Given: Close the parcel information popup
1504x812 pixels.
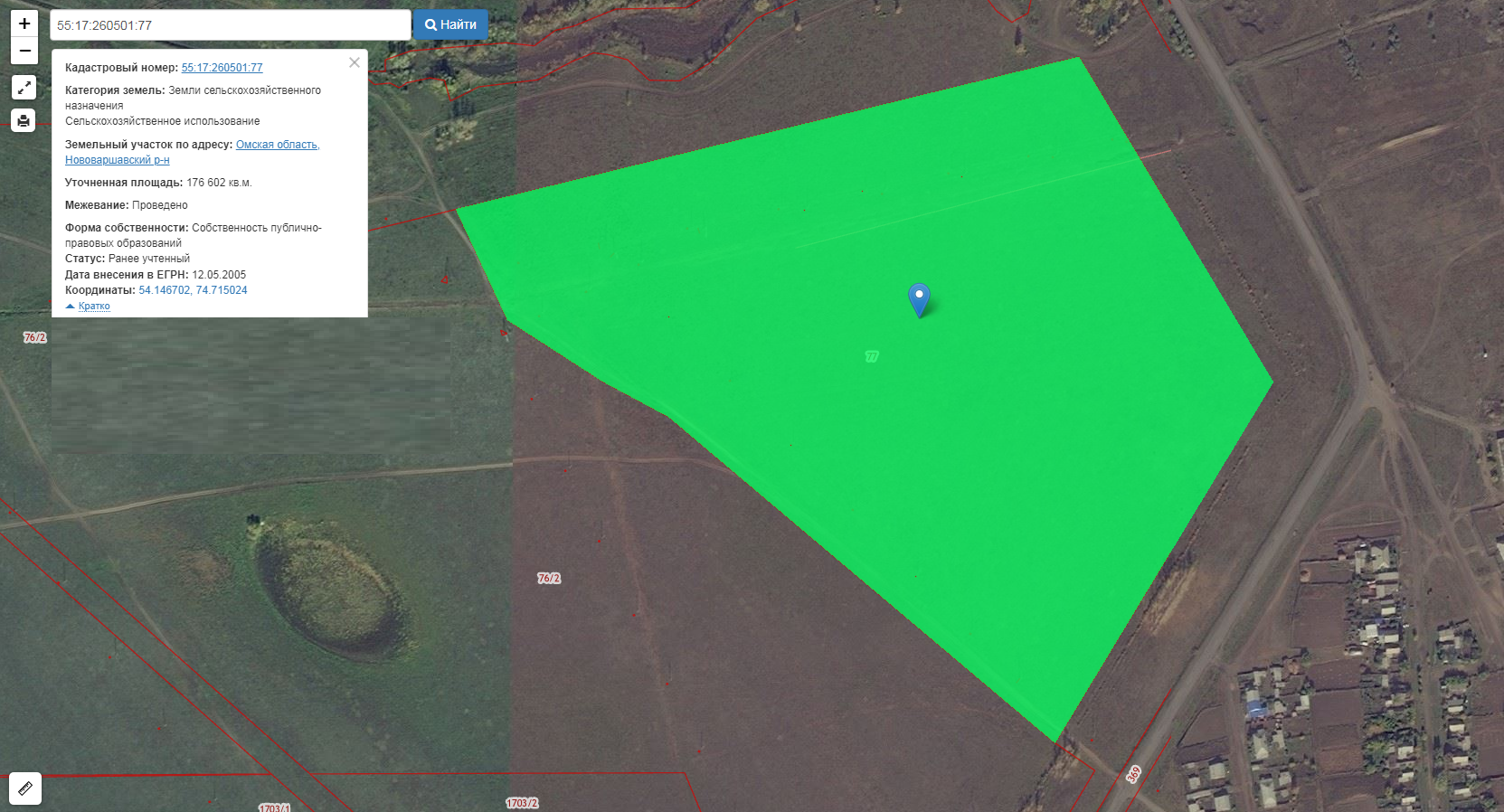Looking at the screenshot, I should [x=355, y=62].
